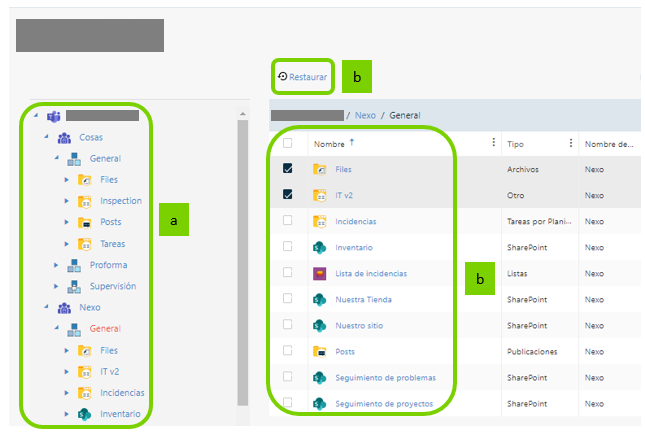This screenshot has height=434, width=645.
Task: Click the Tareas folder icon in the tree
Action: coord(85,244)
